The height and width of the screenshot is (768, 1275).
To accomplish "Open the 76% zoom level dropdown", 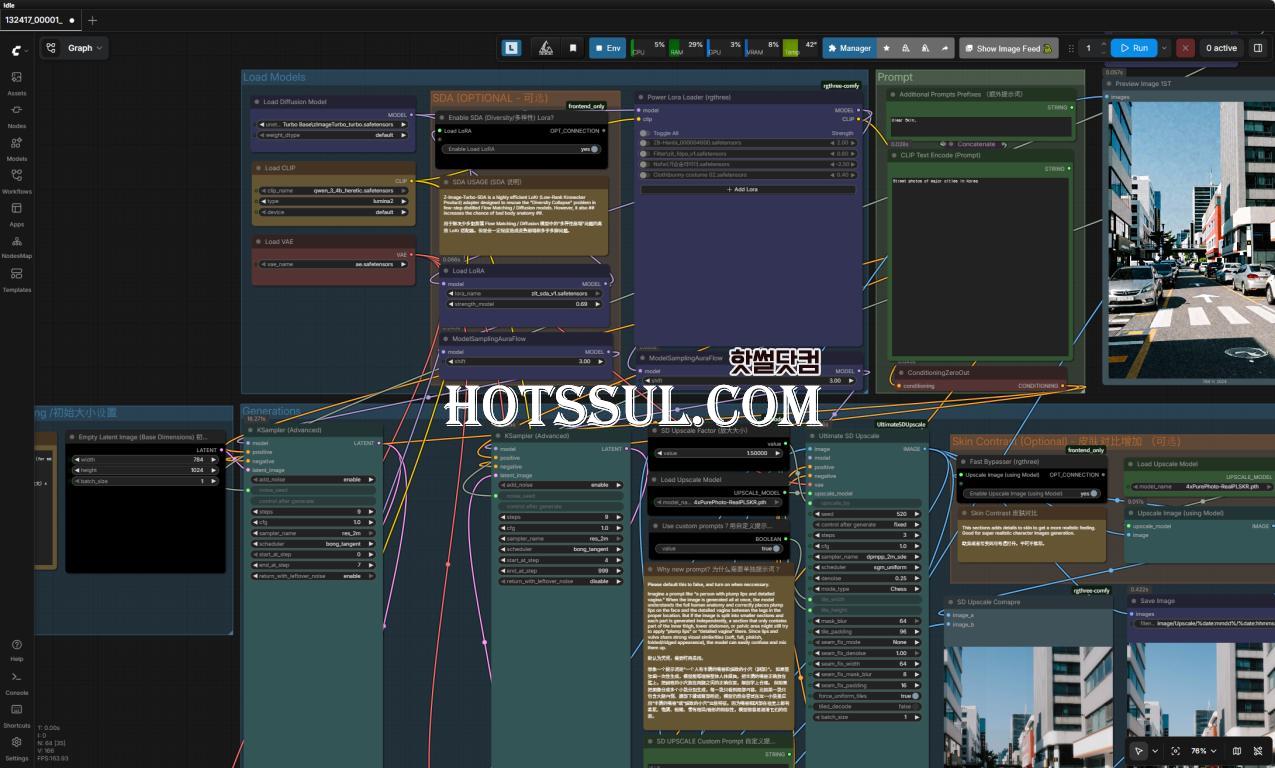I will [1202, 751].
